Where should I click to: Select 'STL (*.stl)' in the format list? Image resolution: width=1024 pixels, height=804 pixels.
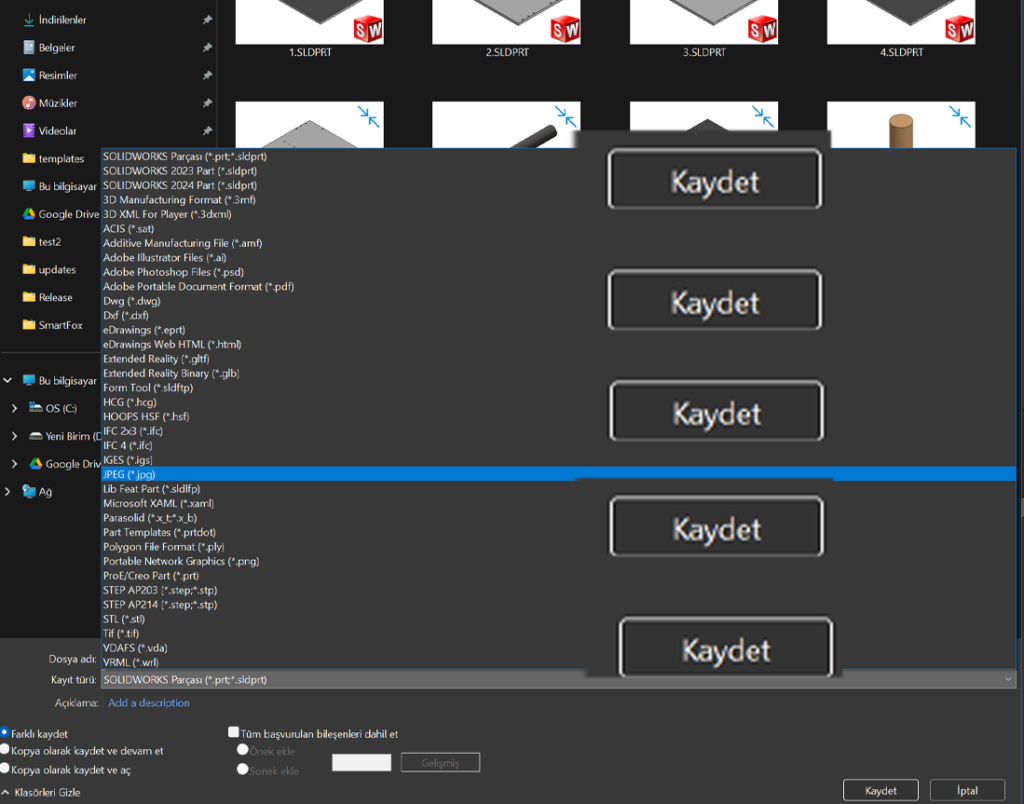124,619
